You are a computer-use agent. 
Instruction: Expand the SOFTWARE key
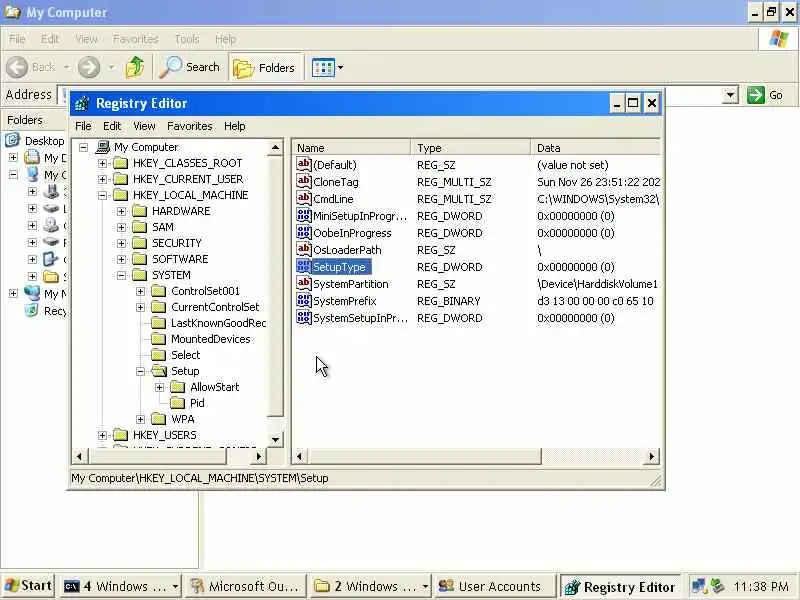[121, 259]
